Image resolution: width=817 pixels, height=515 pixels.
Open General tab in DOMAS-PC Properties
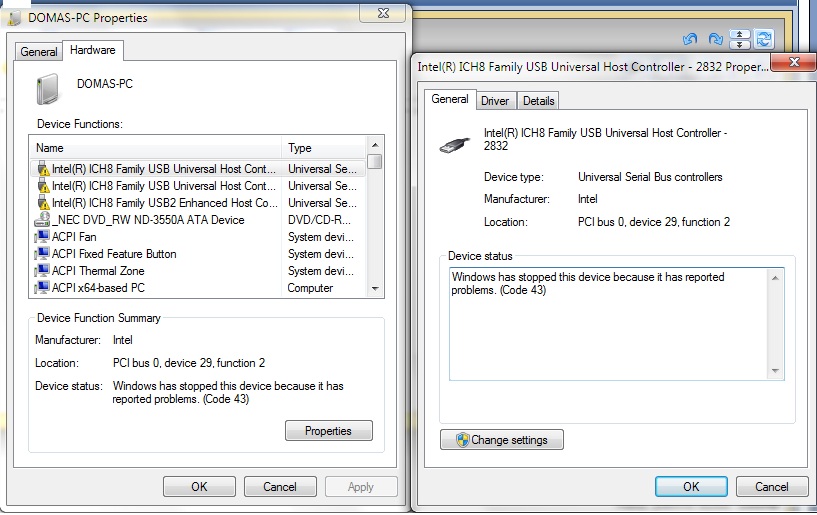pyautogui.click(x=39, y=52)
